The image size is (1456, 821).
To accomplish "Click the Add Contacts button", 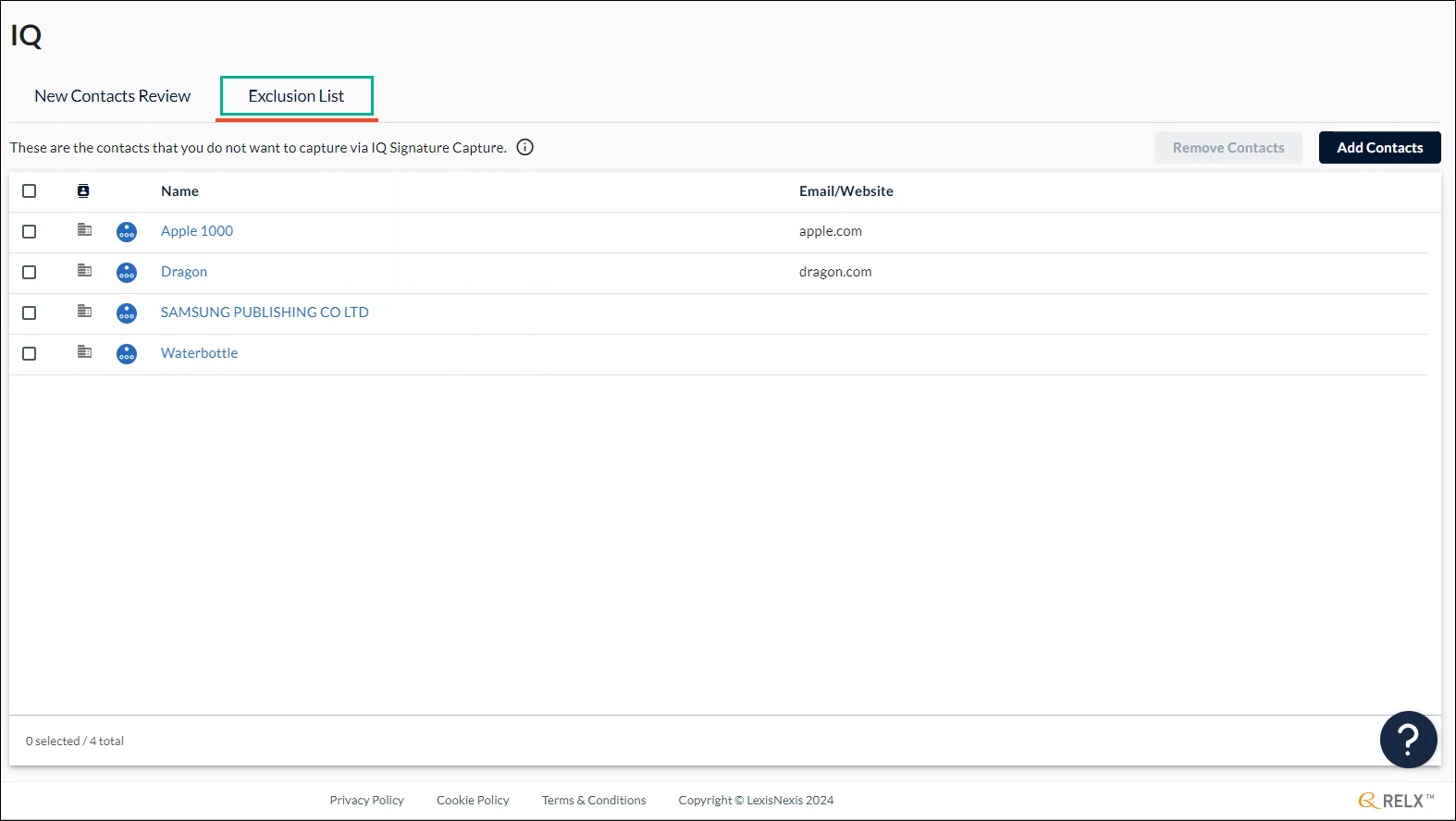I will 1379,148.
